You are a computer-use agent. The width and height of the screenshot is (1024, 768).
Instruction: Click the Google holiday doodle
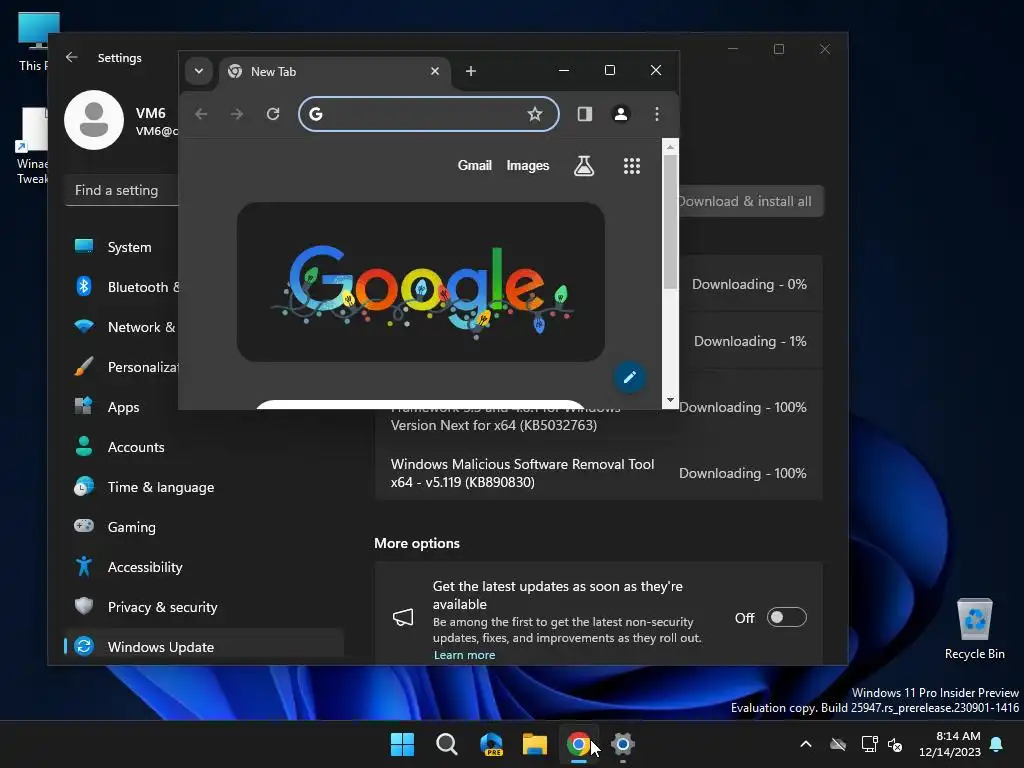pos(421,282)
